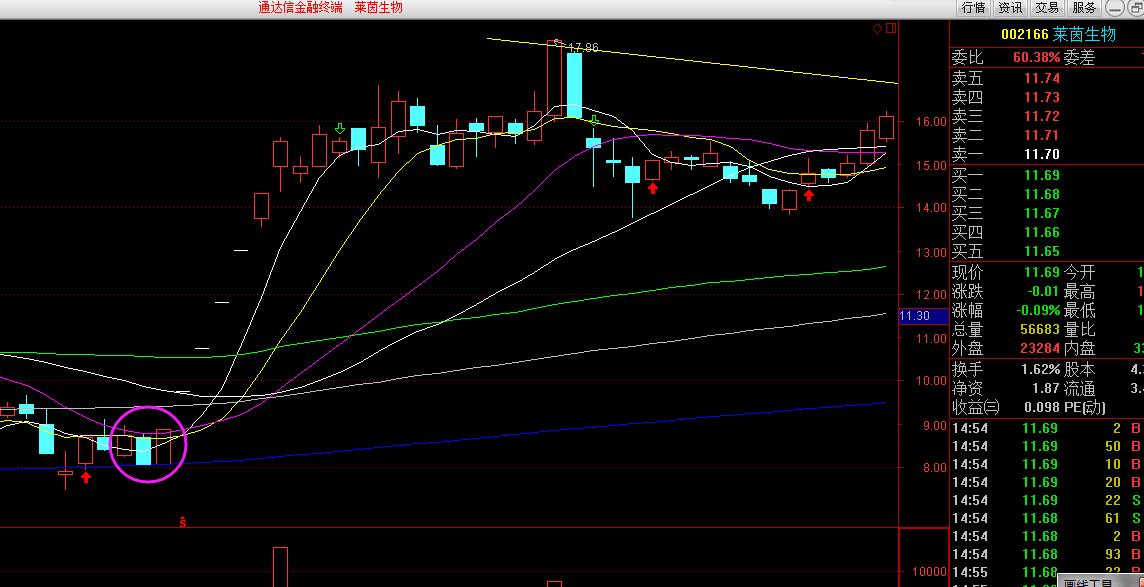This screenshot has width=1144, height=587.
Task: Click the 内盘 label
Action: pyautogui.click(x=1079, y=349)
